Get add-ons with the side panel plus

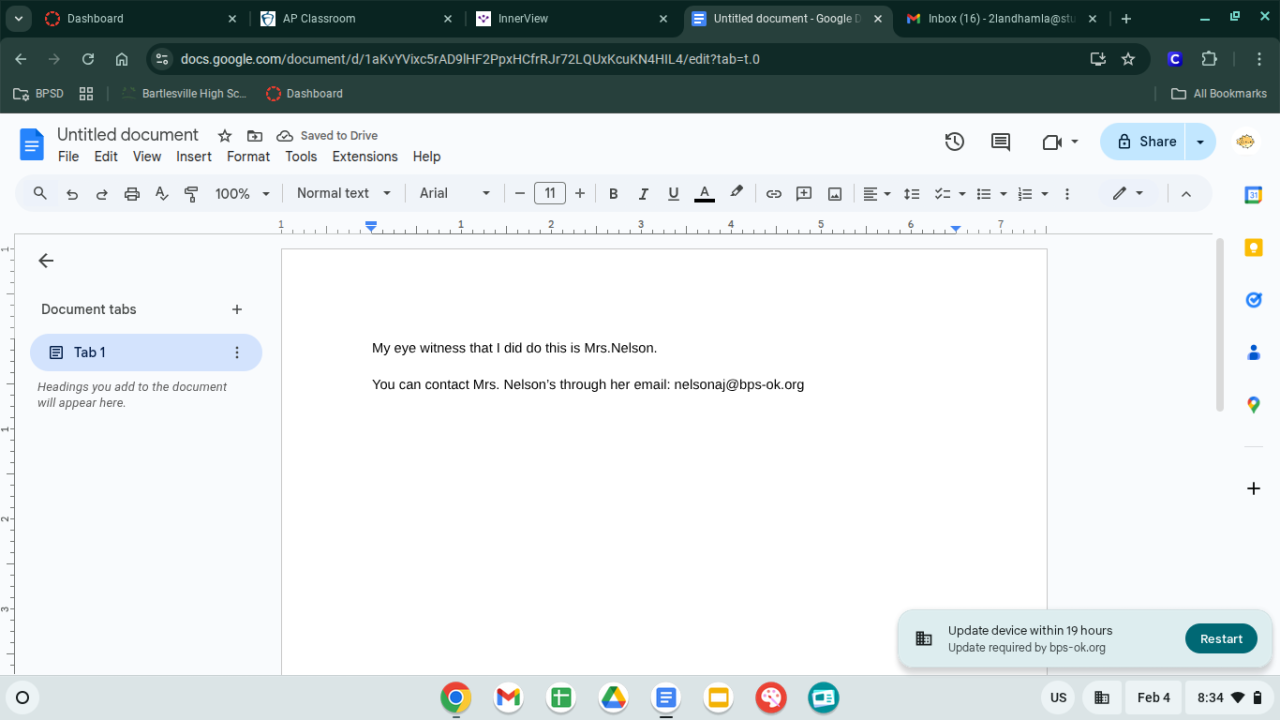(1253, 489)
